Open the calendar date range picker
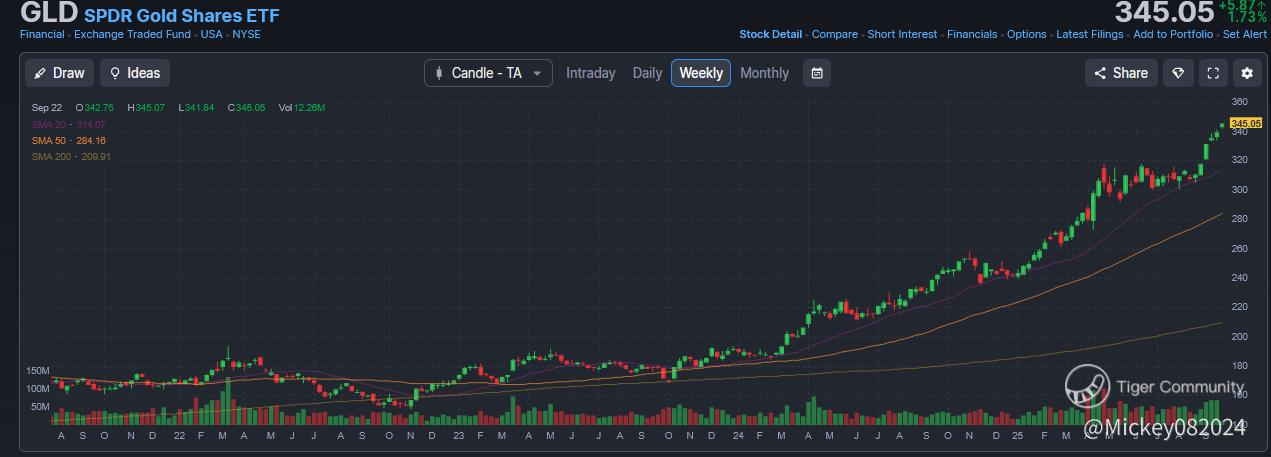The height and width of the screenshot is (457, 1271). [x=817, y=73]
